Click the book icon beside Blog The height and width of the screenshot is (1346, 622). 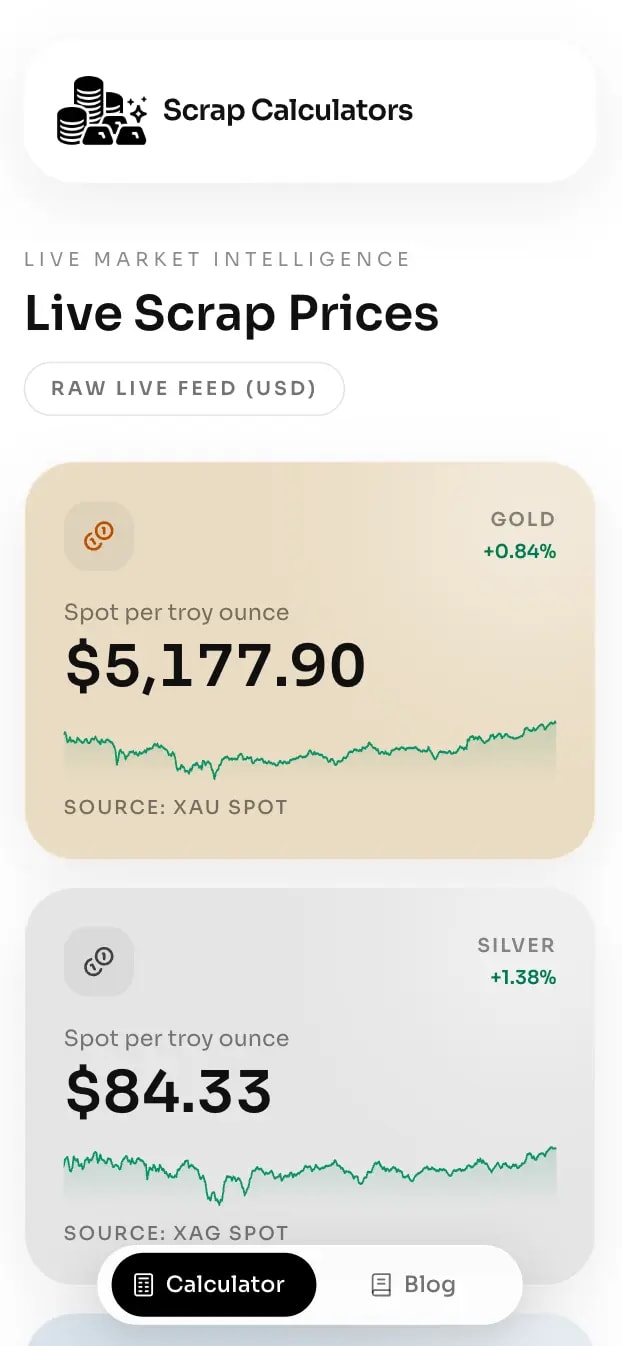coord(381,1285)
